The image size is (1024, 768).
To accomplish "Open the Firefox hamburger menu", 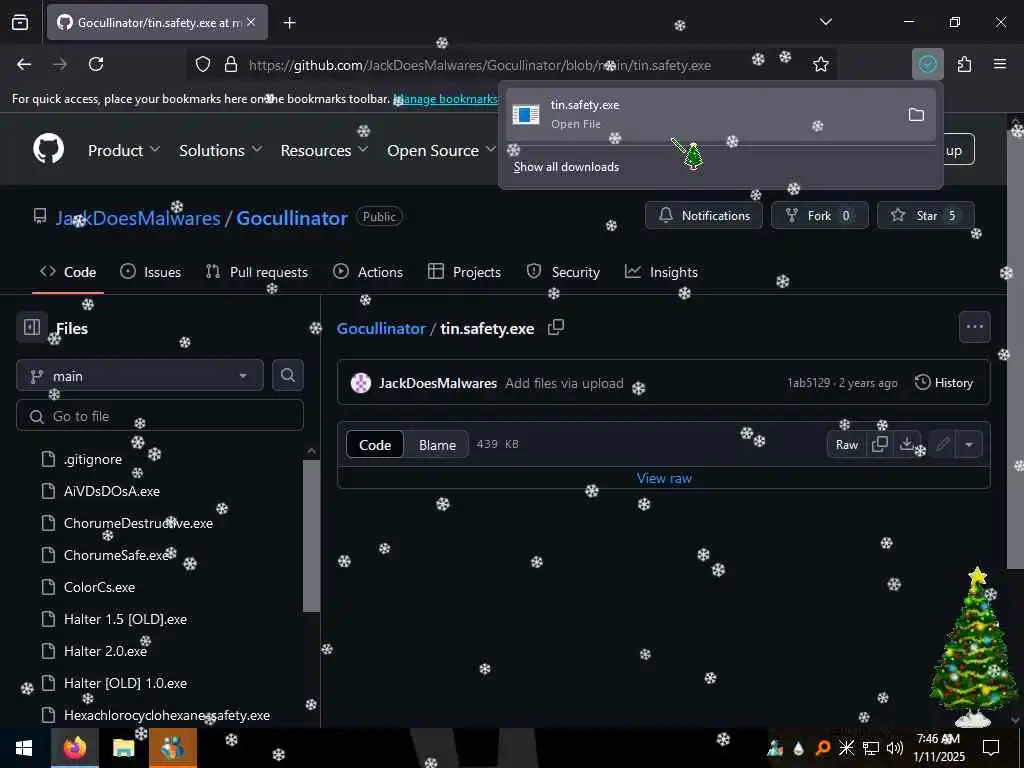I will tap(1000, 64).
